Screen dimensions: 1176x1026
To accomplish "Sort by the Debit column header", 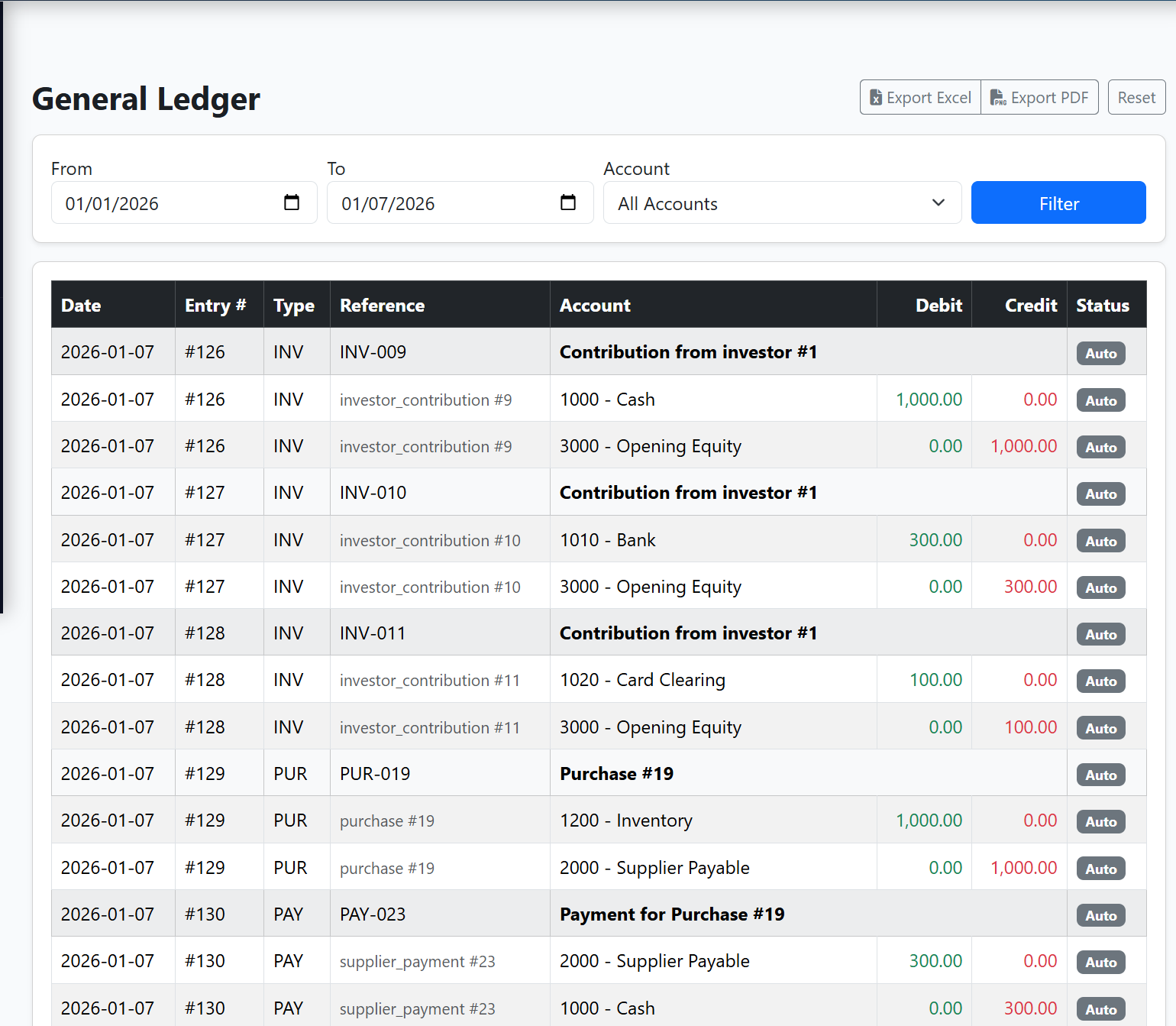I will [938, 305].
